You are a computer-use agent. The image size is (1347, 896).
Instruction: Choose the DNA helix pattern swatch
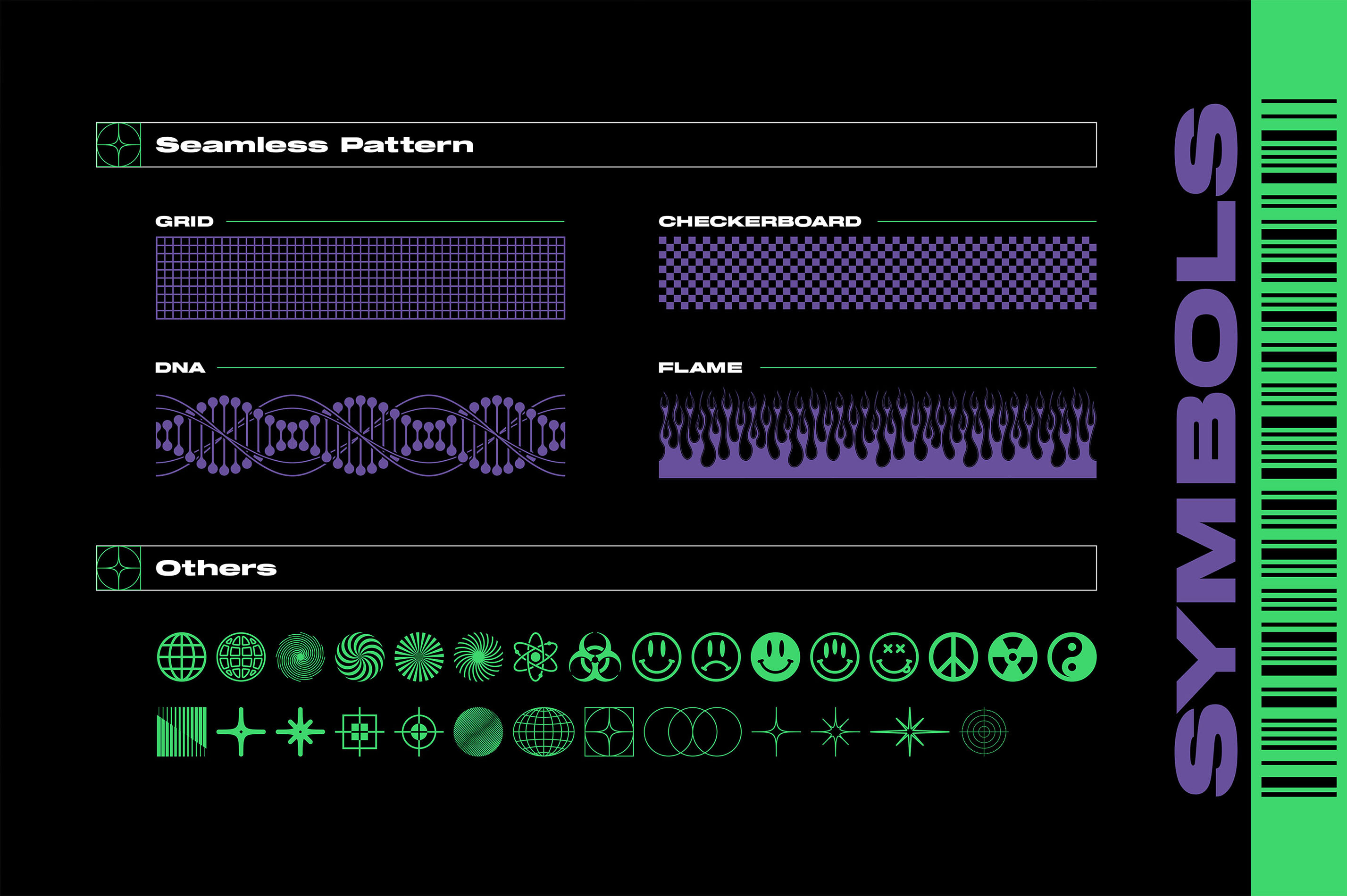(360, 435)
